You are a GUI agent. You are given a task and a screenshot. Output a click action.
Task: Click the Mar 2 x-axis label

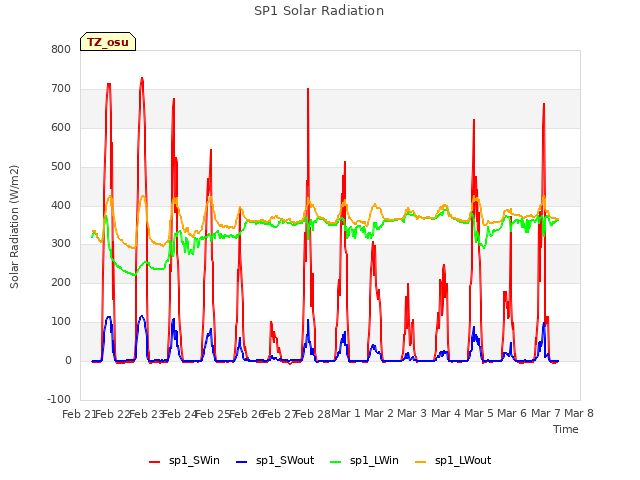379,413
